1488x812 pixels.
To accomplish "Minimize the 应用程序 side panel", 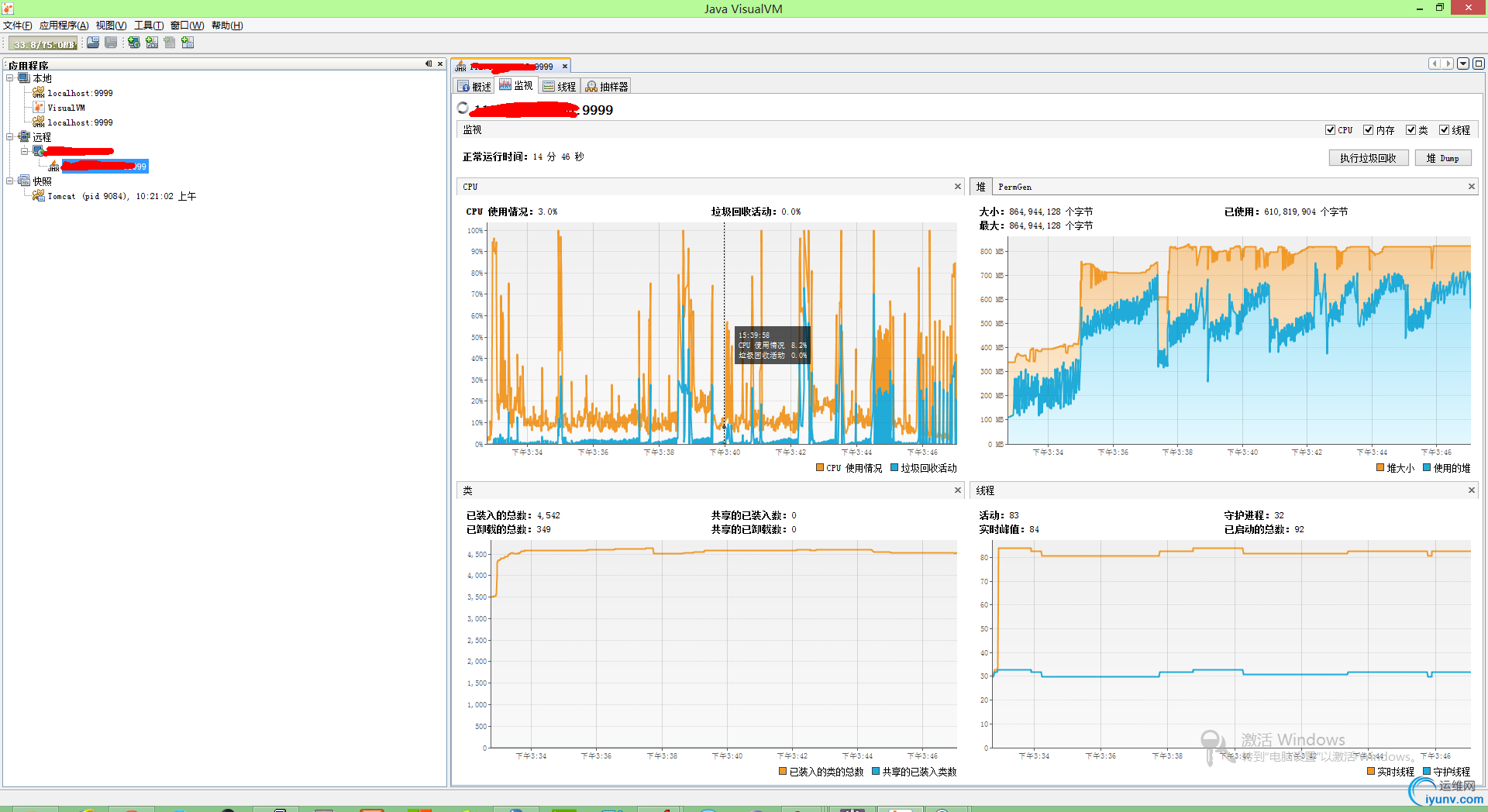I will coord(429,64).
